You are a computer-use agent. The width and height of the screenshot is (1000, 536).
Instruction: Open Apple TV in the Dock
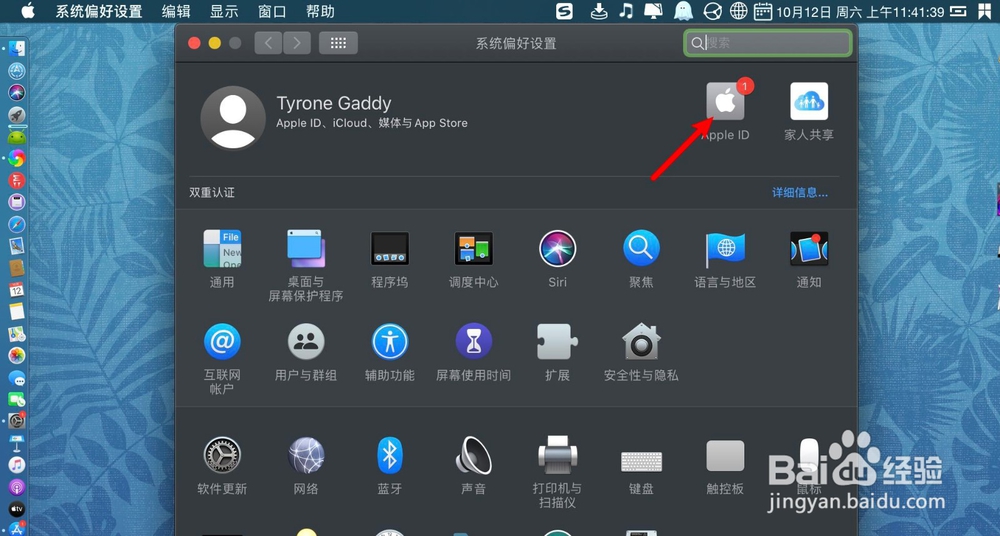17,509
